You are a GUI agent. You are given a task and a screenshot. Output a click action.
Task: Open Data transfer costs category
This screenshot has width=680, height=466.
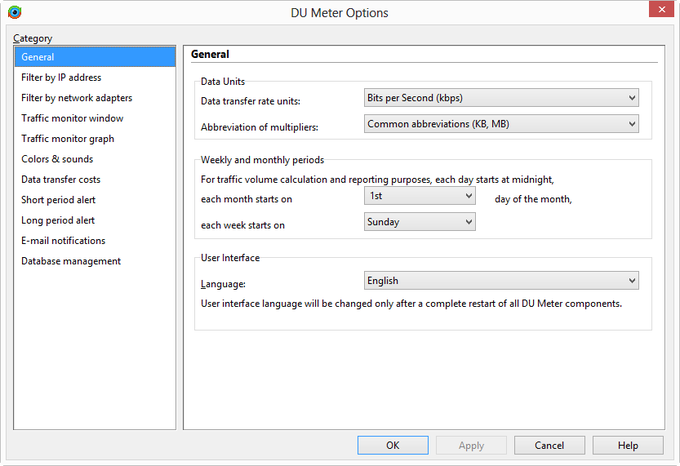[60, 180]
